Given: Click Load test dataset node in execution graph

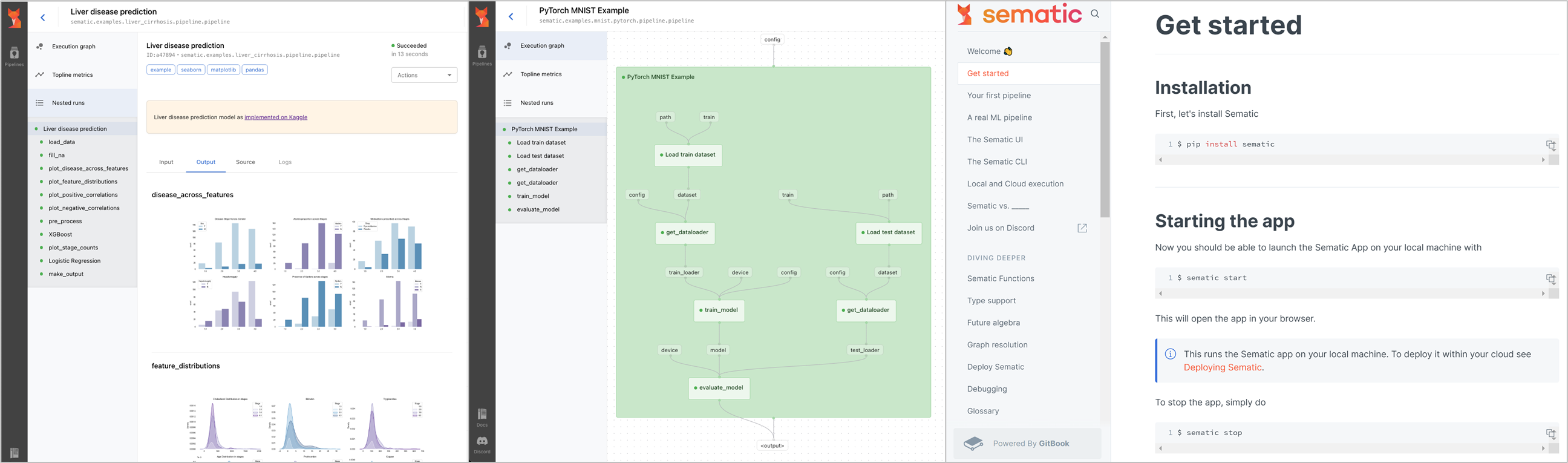Looking at the screenshot, I should (889, 232).
